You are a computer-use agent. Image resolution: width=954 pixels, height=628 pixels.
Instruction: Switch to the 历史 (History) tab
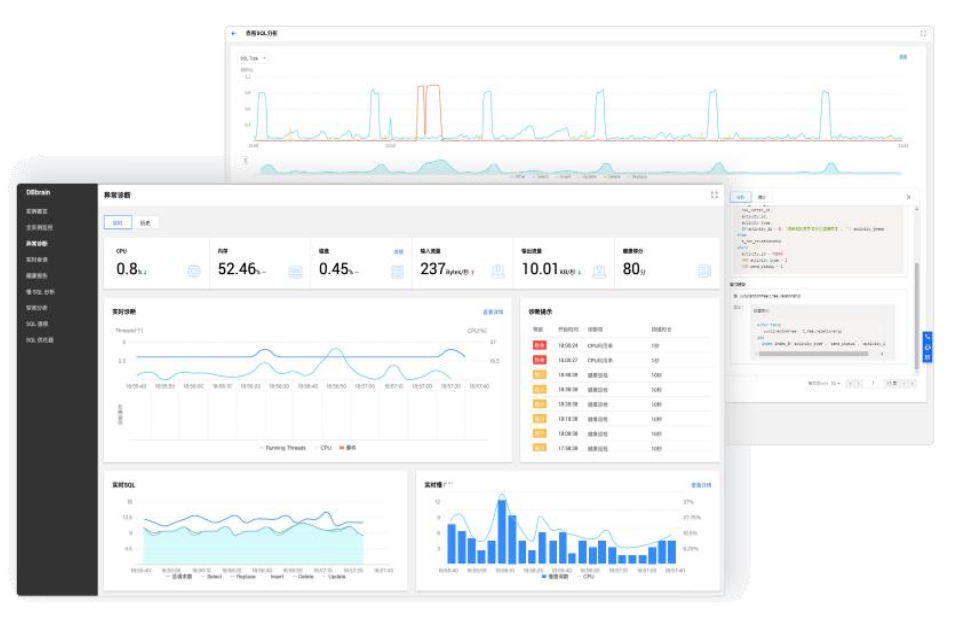tap(143, 222)
